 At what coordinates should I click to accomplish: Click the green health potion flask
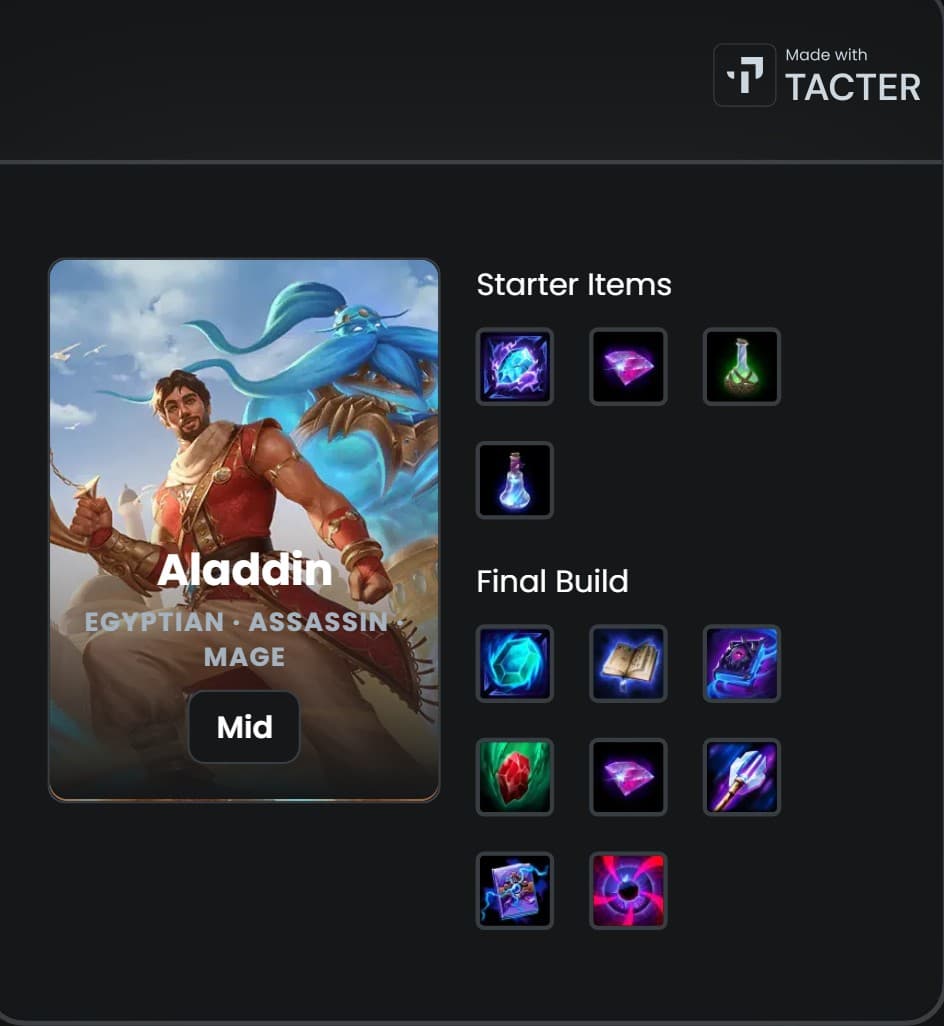(742, 366)
